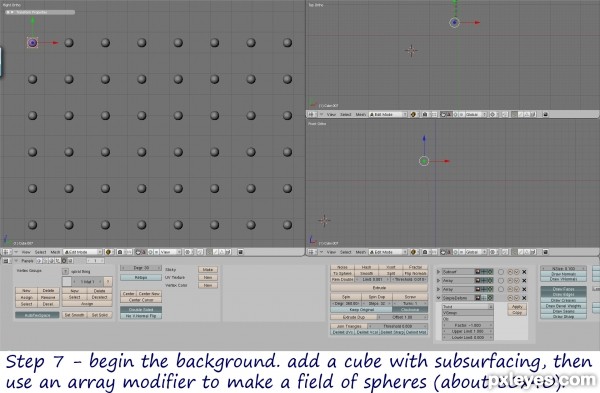Collapse the SimpleDeform modifier panel
Viewport: 600px width, 393px height.
438,298
